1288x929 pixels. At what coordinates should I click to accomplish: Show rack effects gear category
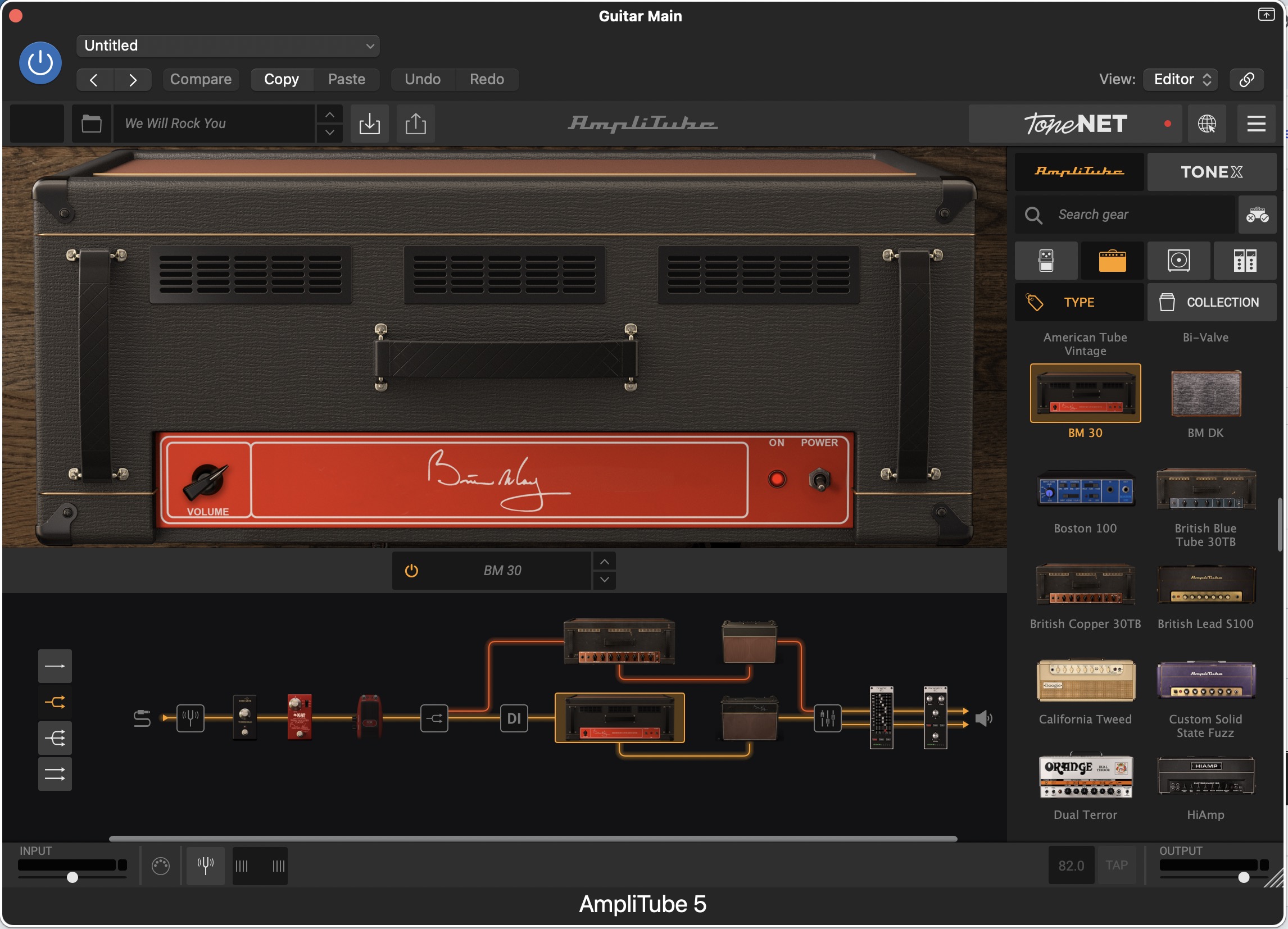(1245, 261)
